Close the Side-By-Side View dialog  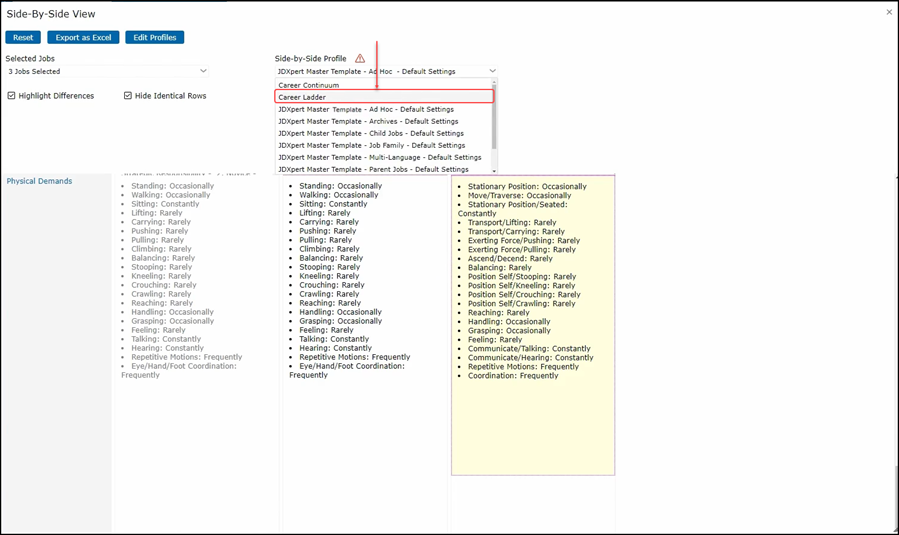[889, 13]
